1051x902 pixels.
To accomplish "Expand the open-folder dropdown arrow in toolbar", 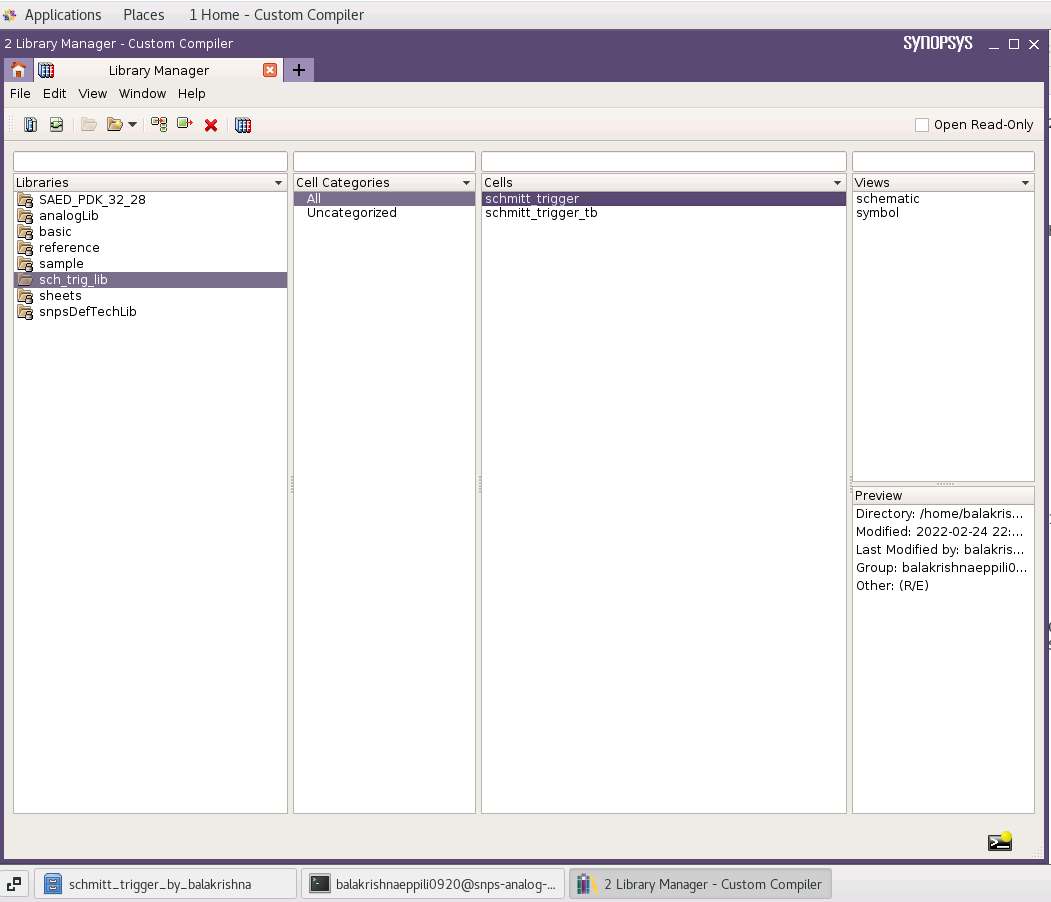I will pos(131,125).
